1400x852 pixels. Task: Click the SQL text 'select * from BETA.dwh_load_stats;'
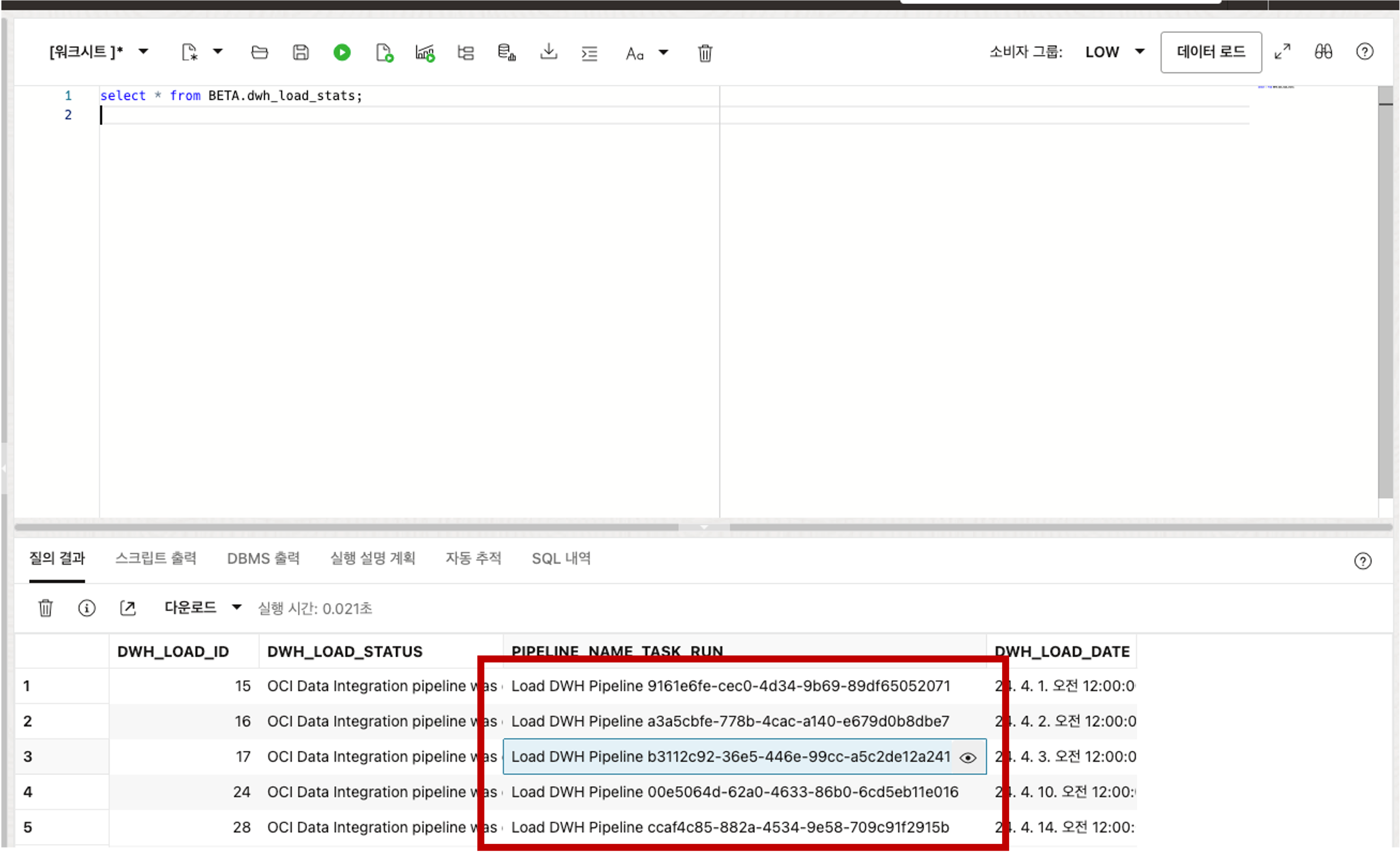[x=231, y=96]
